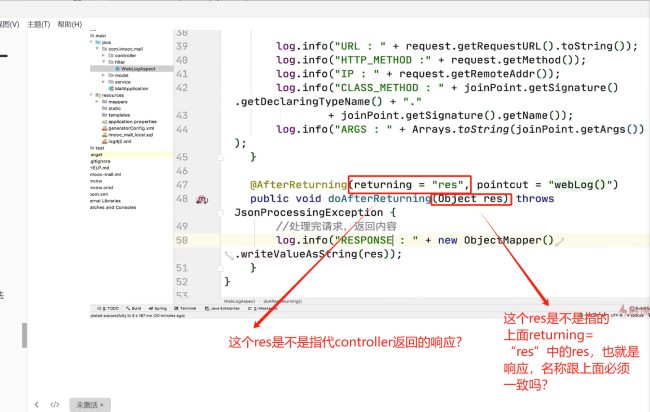Viewport: 650px width, 412px height.
Task: Click the AOP advice gutter icon on line 48
Action: tap(202, 199)
